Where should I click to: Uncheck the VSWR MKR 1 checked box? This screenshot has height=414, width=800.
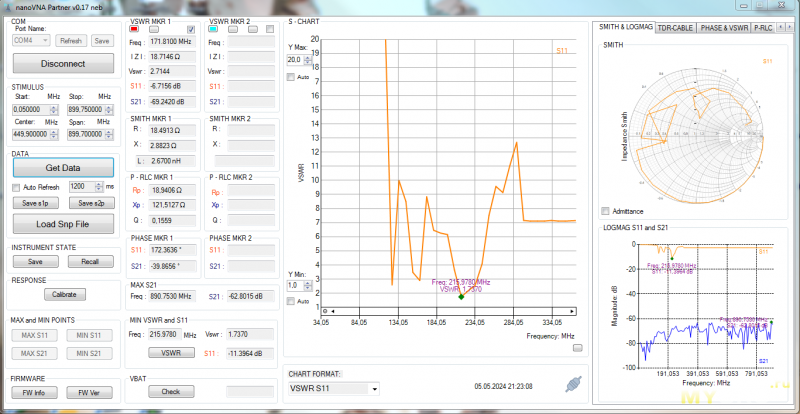[191, 30]
